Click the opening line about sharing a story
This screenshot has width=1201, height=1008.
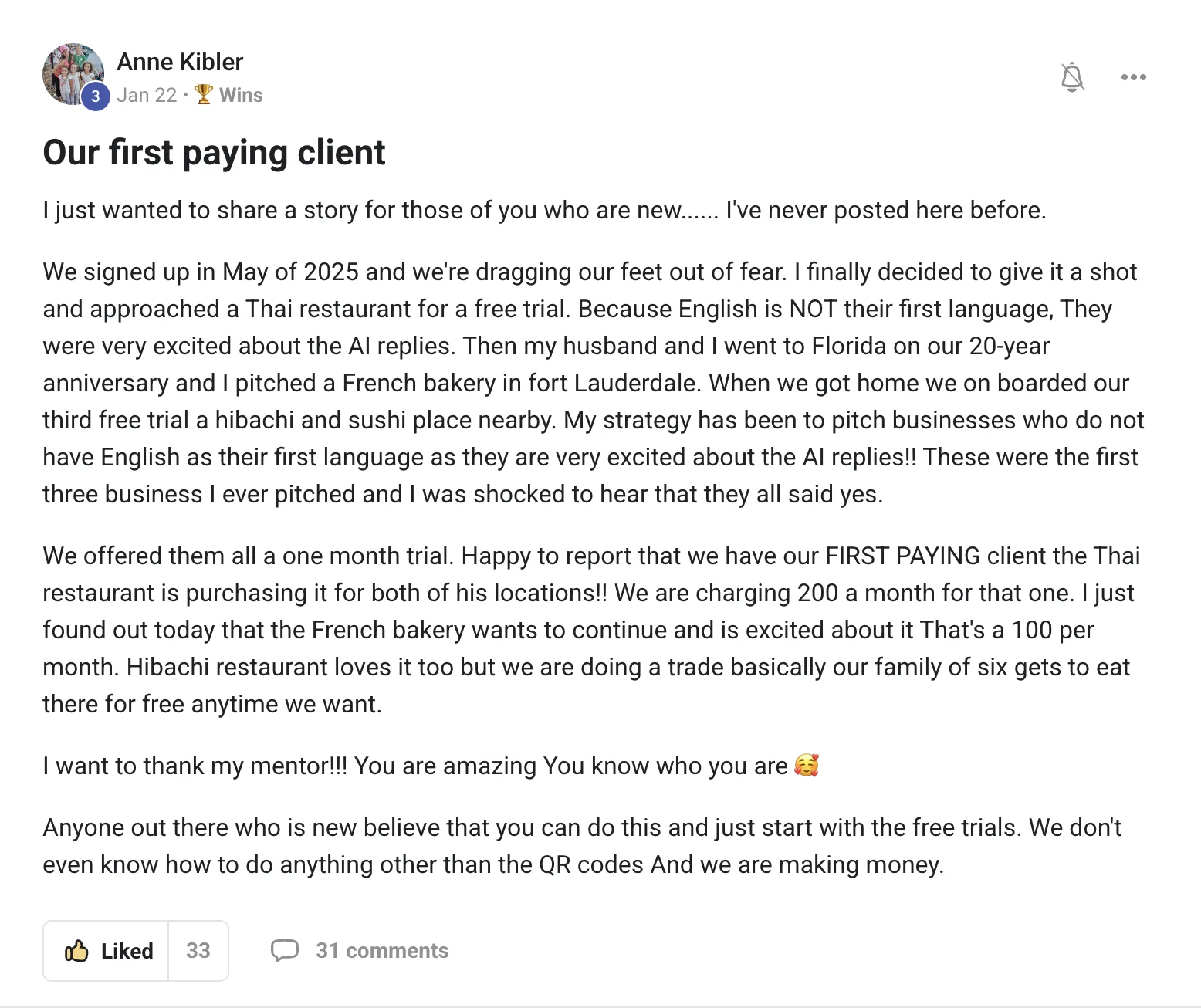pyautogui.click(x=544, y=210)
